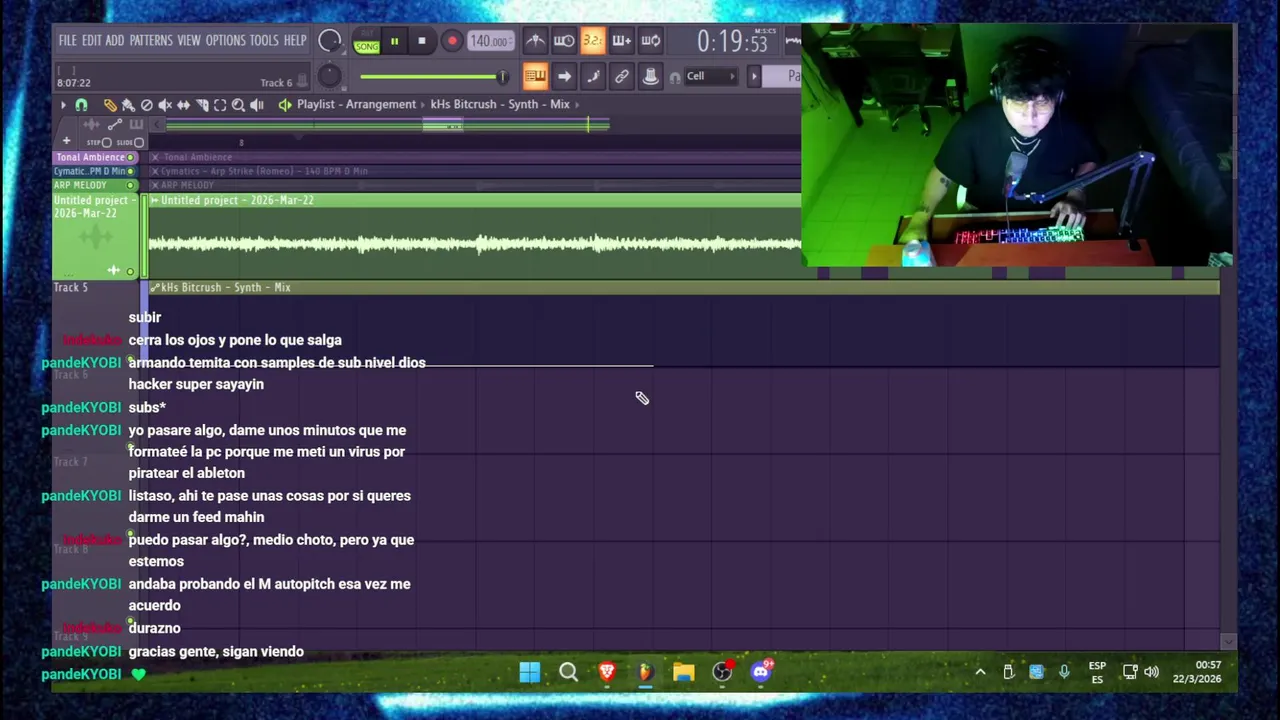1280x720 pixels.
Task: Click the plus add-marker button
Action: click(x=66, y=141)
